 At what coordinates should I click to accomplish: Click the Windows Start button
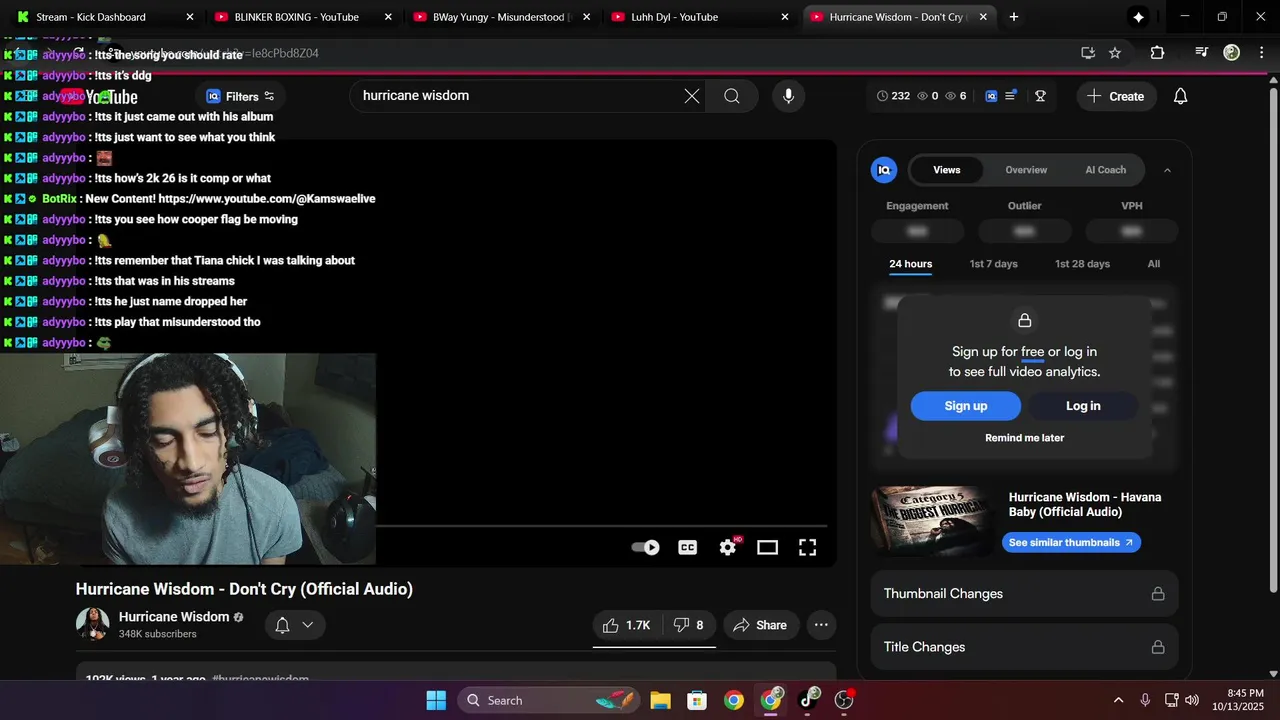point(436,700)
